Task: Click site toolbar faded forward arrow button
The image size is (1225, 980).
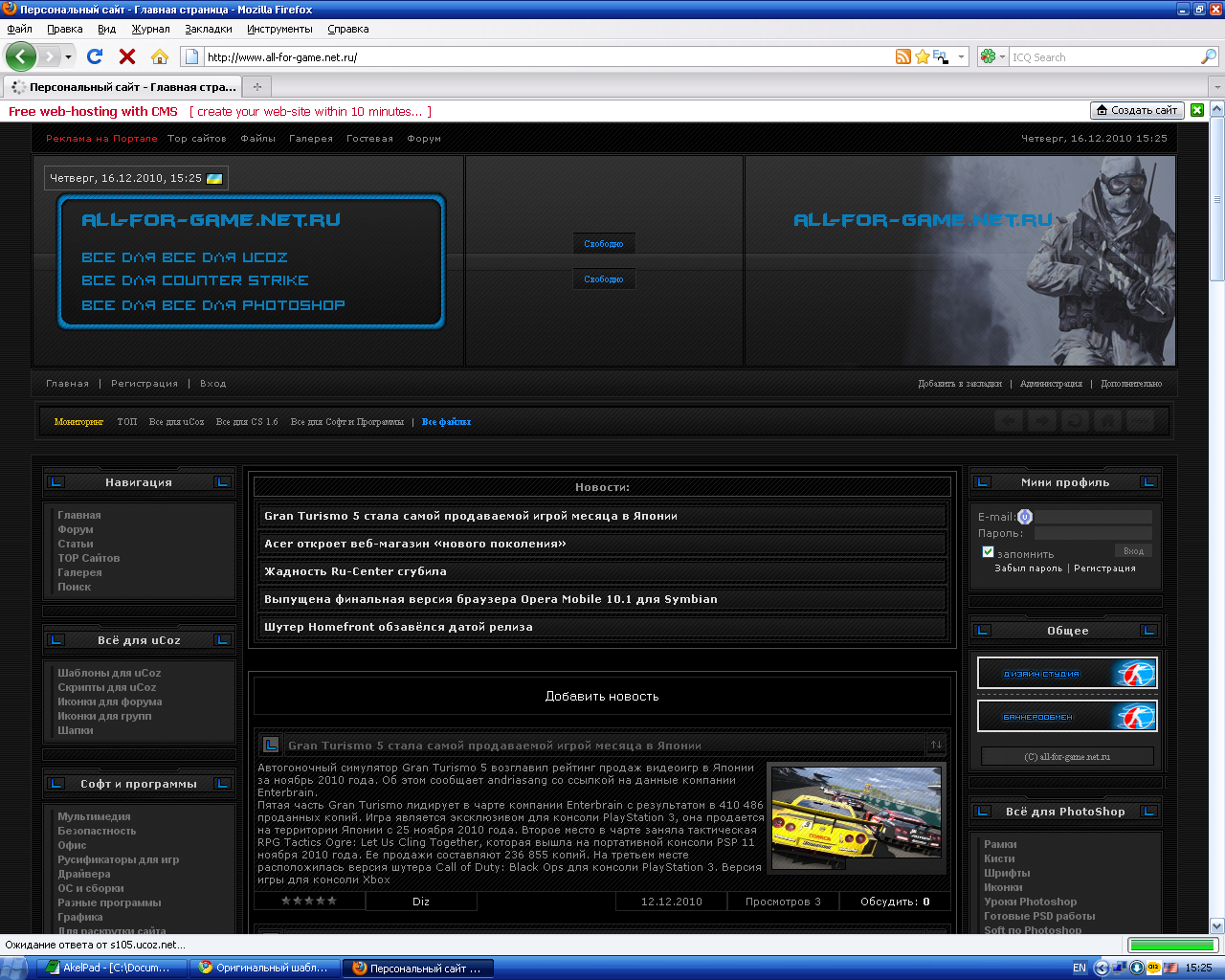Action: (x=1042, y=421)
